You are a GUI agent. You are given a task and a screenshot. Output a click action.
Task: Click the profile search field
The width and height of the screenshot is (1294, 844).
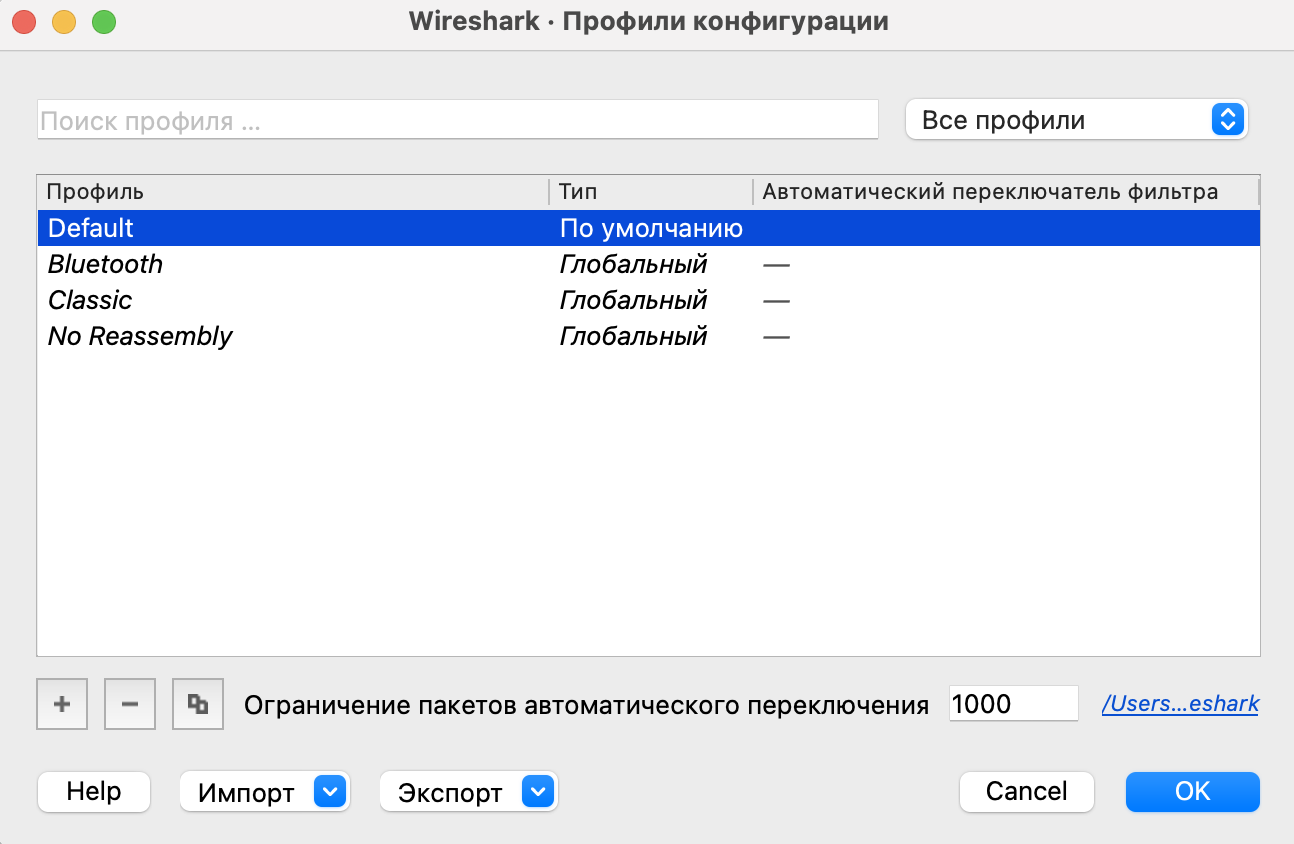click(457, 118)
